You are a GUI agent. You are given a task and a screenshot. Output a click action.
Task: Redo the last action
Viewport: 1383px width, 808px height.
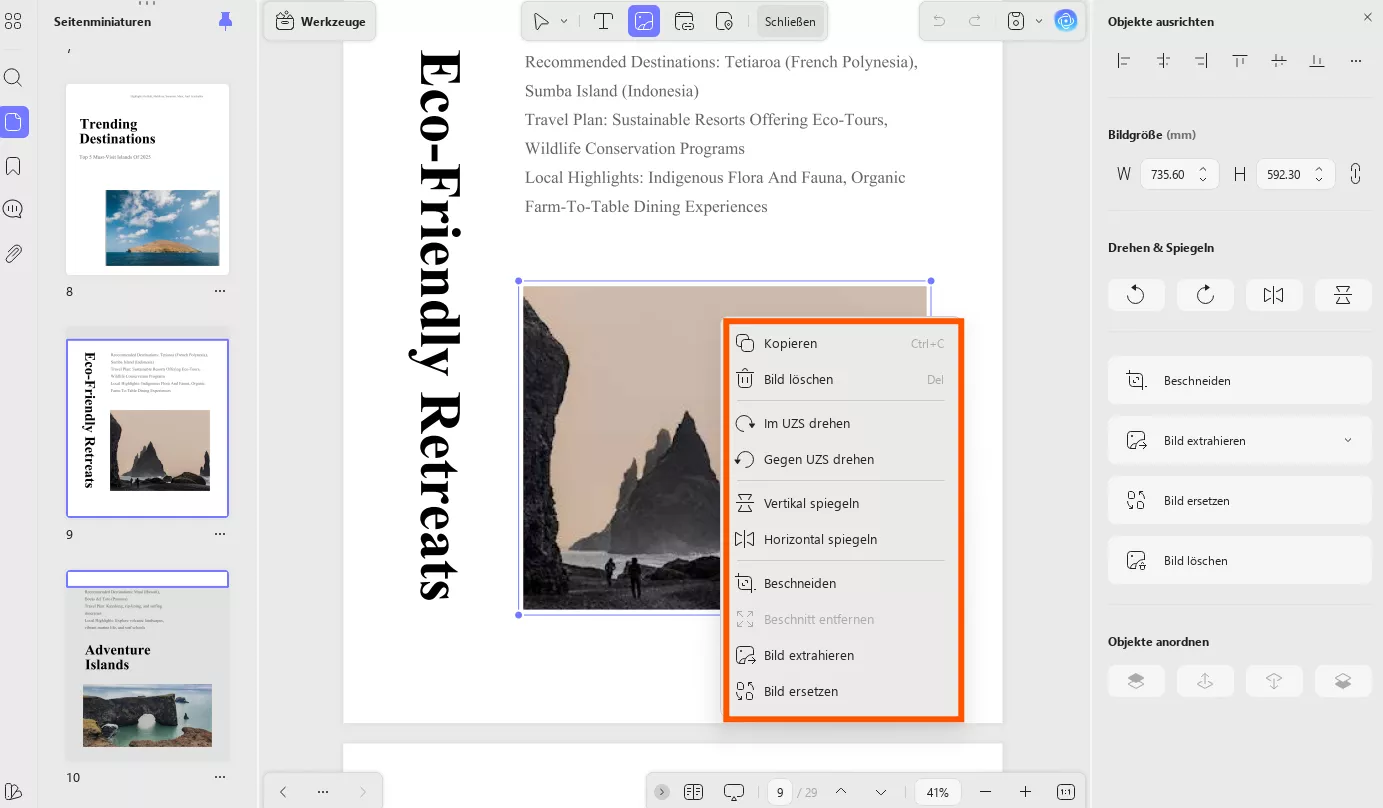pyautogui.click(x=974, y=21)
